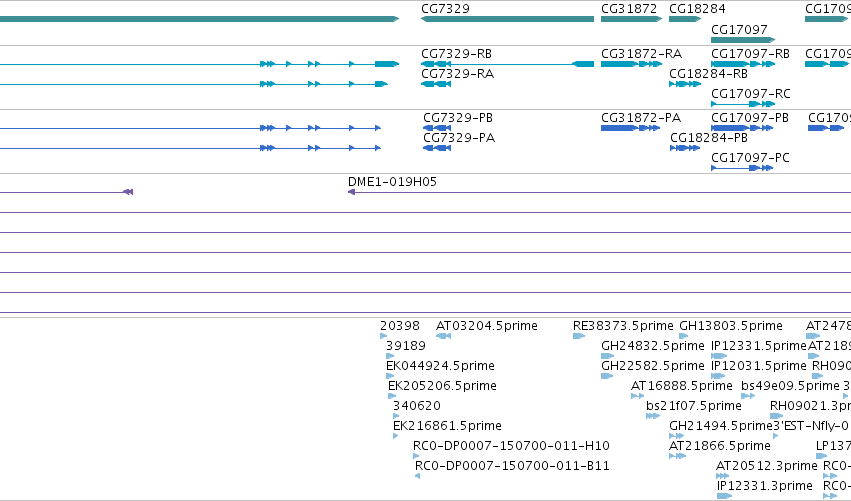Screen dimensions: 851x501
Task: Click the CG7329 gene label
Action: point(445,9)
